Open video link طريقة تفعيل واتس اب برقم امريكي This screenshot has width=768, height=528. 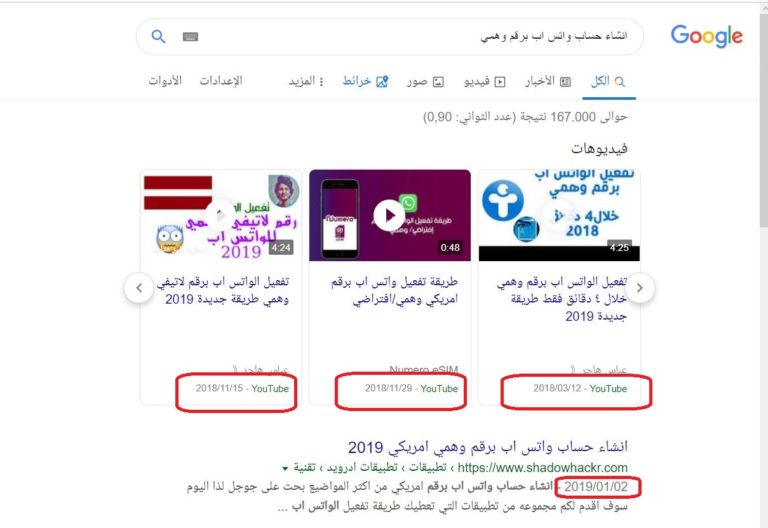pyautogui.click(x=394, y=290)
